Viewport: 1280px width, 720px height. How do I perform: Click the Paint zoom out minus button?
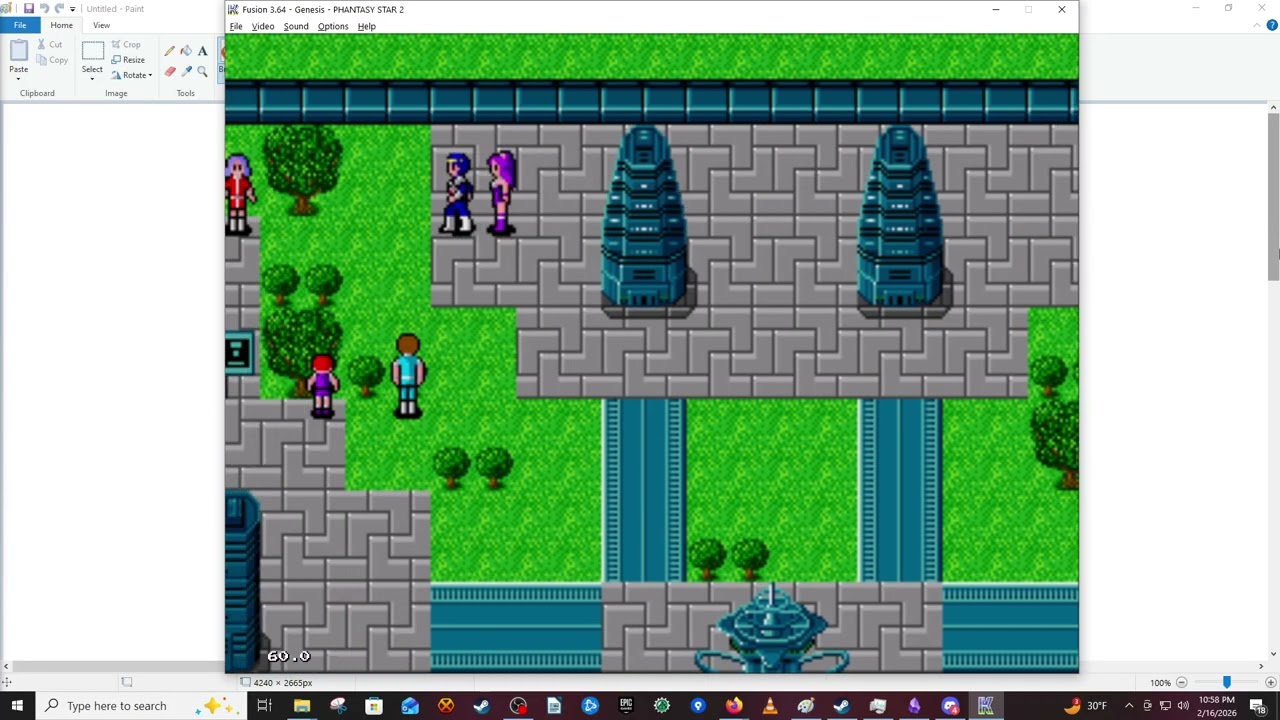pyautogui.click(x=1181, y=683)
